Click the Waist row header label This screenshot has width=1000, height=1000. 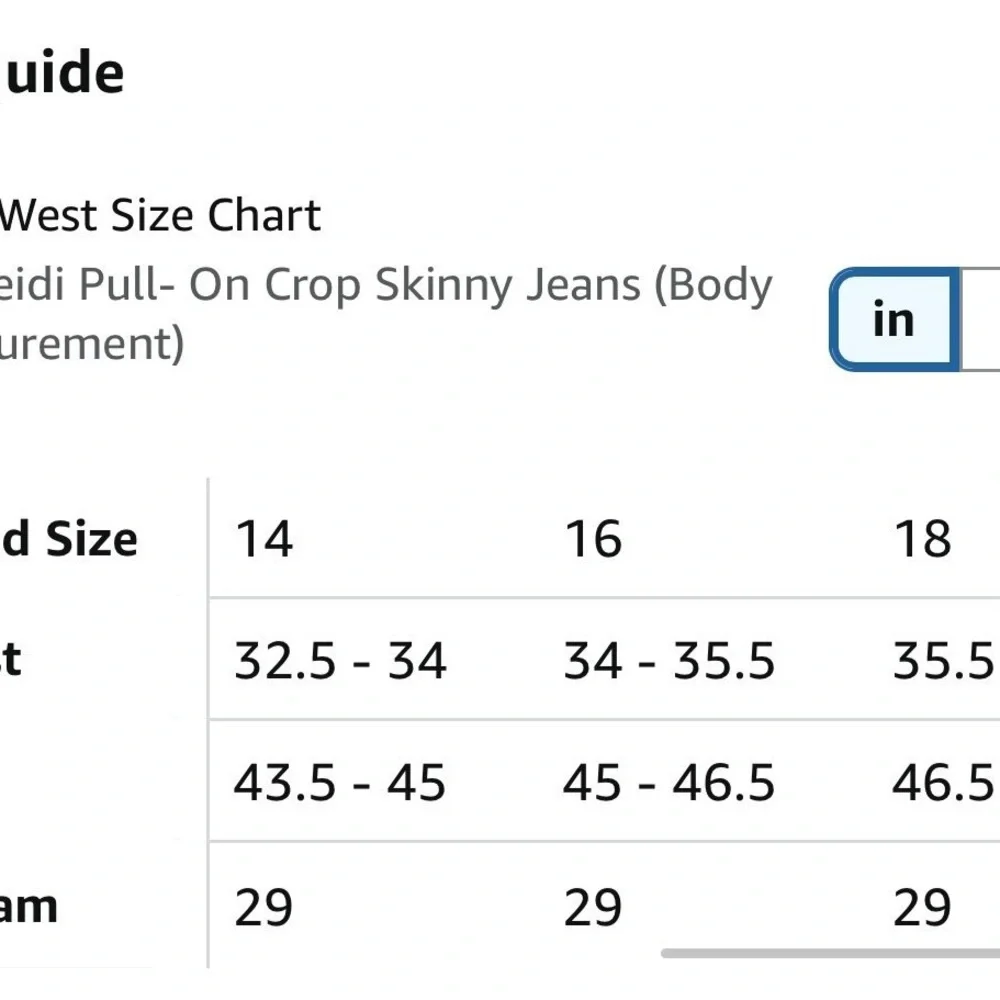coord(12,661)
